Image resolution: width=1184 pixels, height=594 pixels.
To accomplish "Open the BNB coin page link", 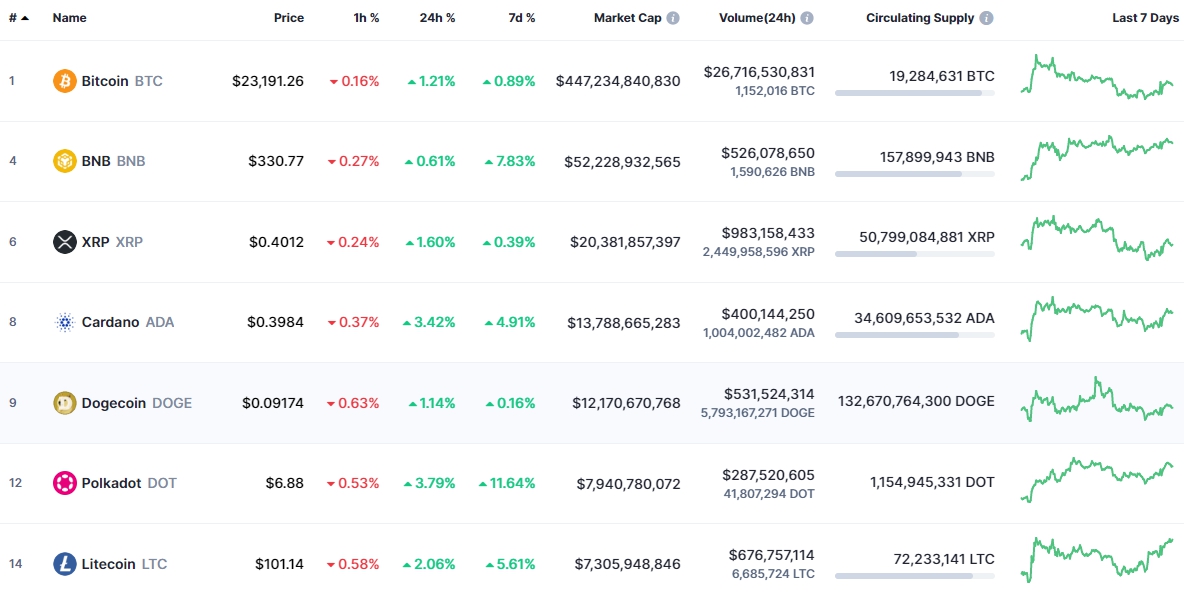I will [x=100, y=162].
